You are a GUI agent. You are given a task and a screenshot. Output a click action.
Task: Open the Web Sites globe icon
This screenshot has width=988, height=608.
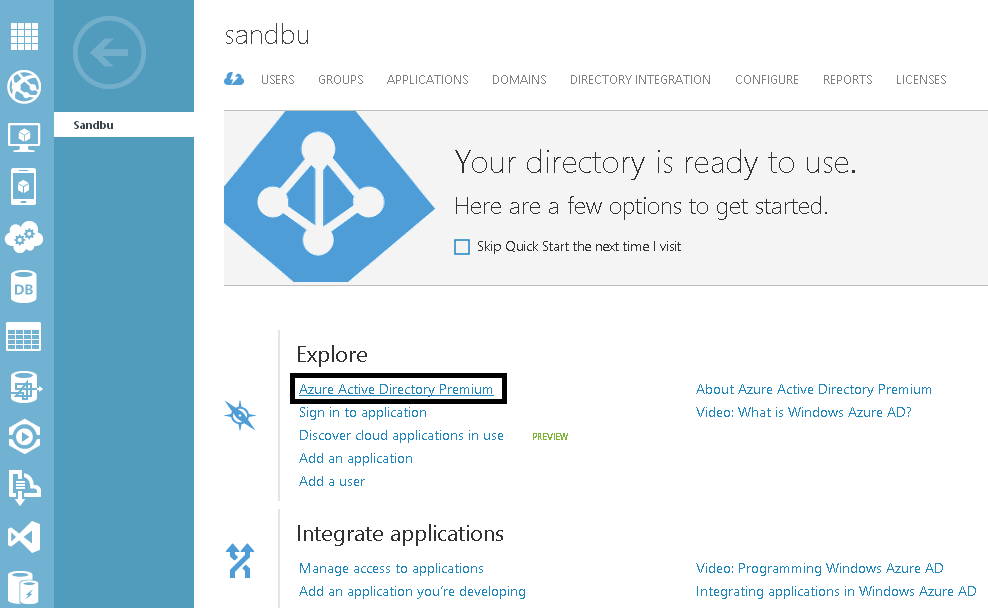tap(25, 87)
